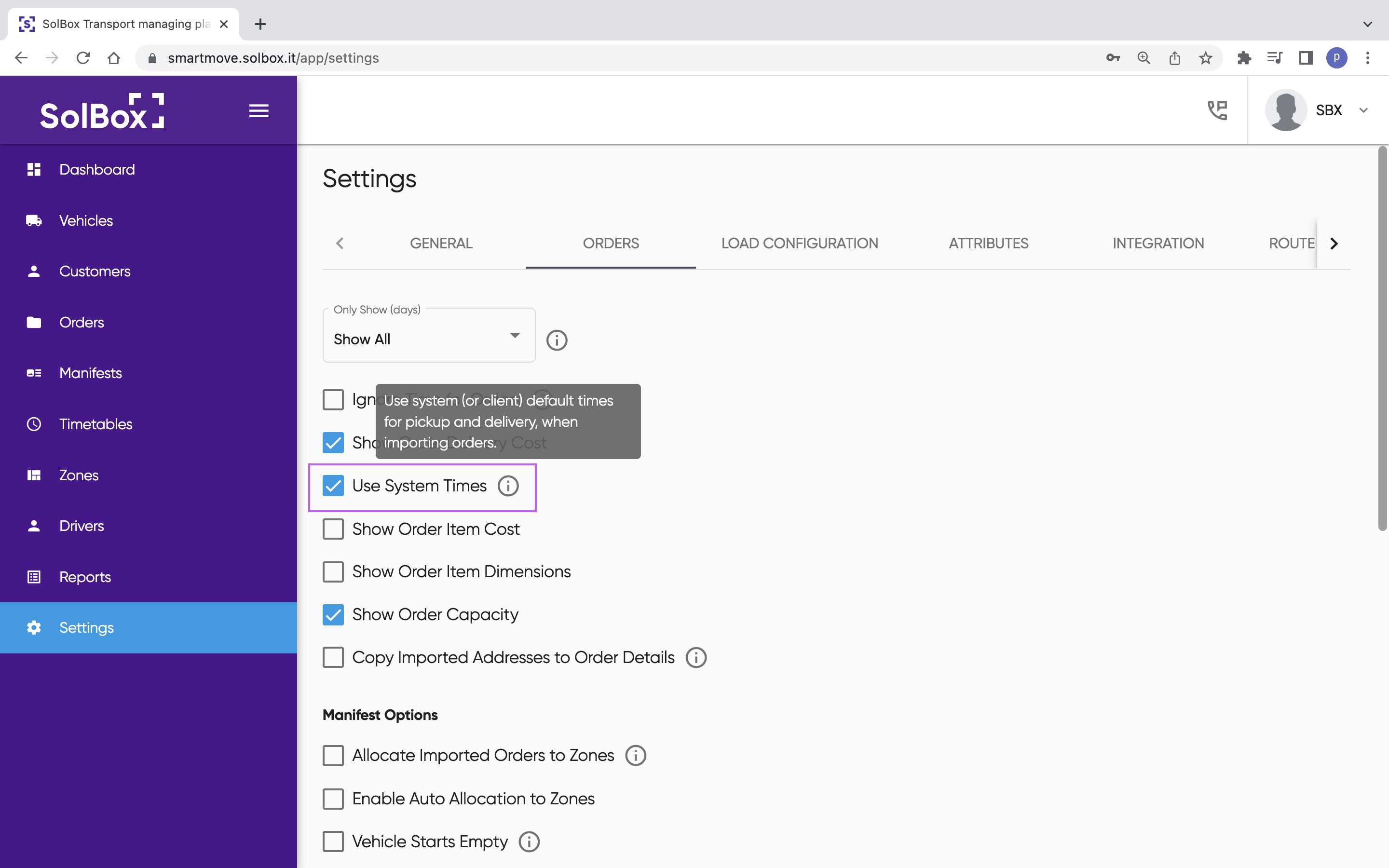Open the phone support contact icon

pyautogui.click(x=1217, y=110)
